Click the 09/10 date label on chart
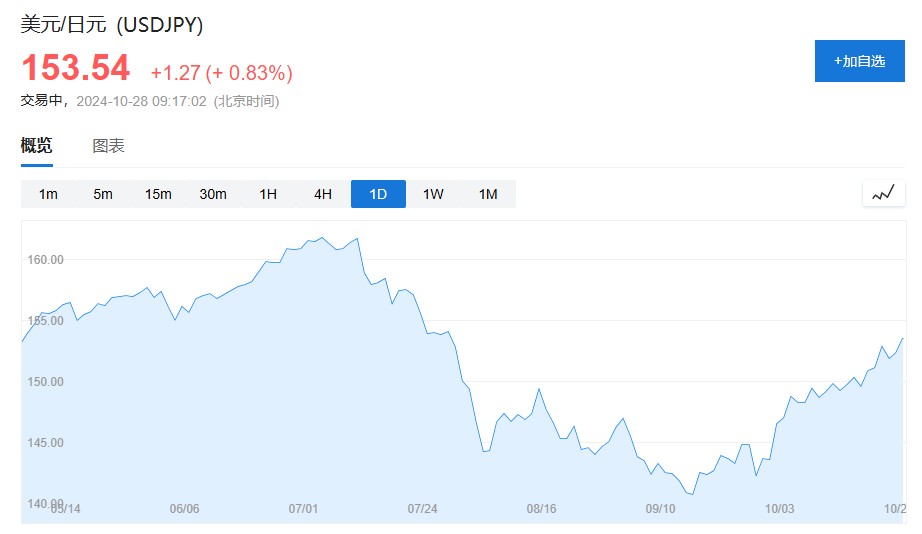The image size is (922, 534). coord(661,509)
